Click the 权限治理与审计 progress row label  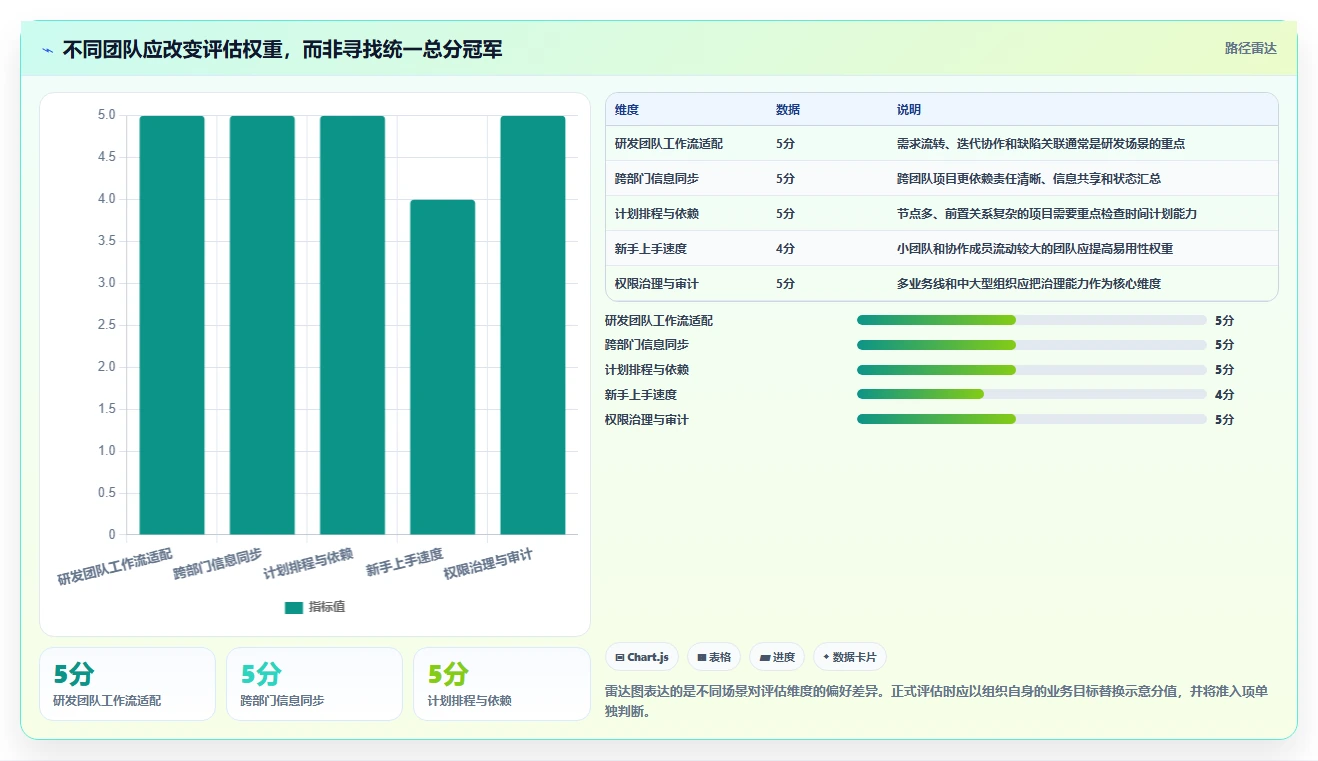tap(647, 420)
